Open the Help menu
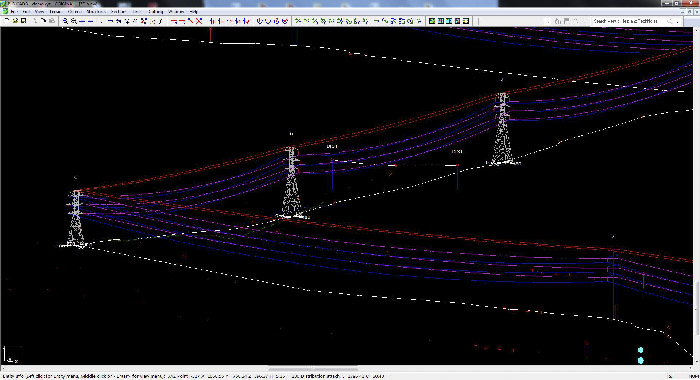Viewport: 700px width, 380px height. [193, 12]
